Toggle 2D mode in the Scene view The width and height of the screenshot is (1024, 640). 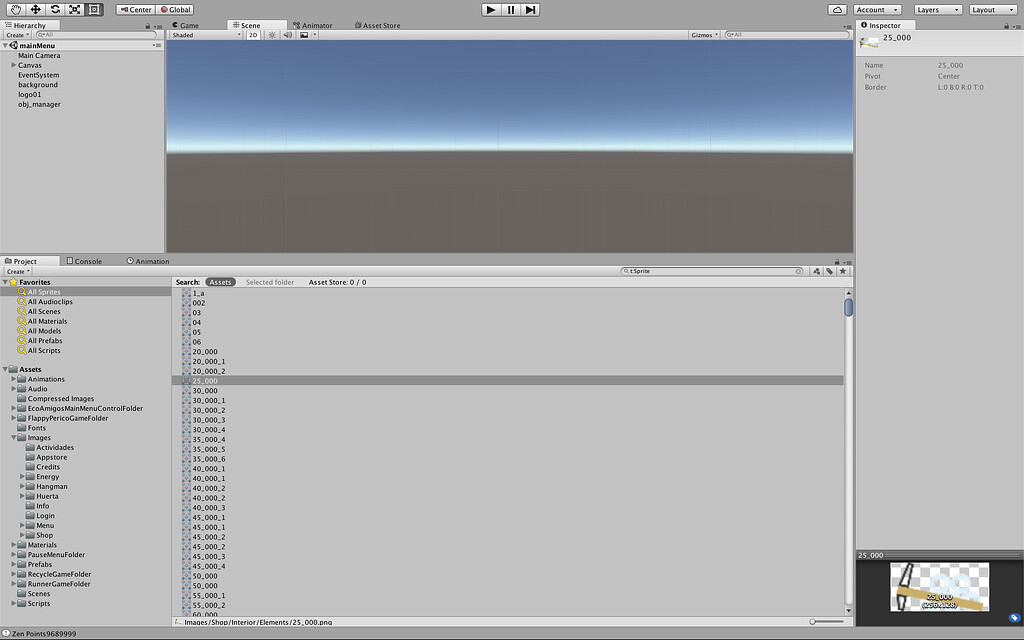(x=252, y=34)
